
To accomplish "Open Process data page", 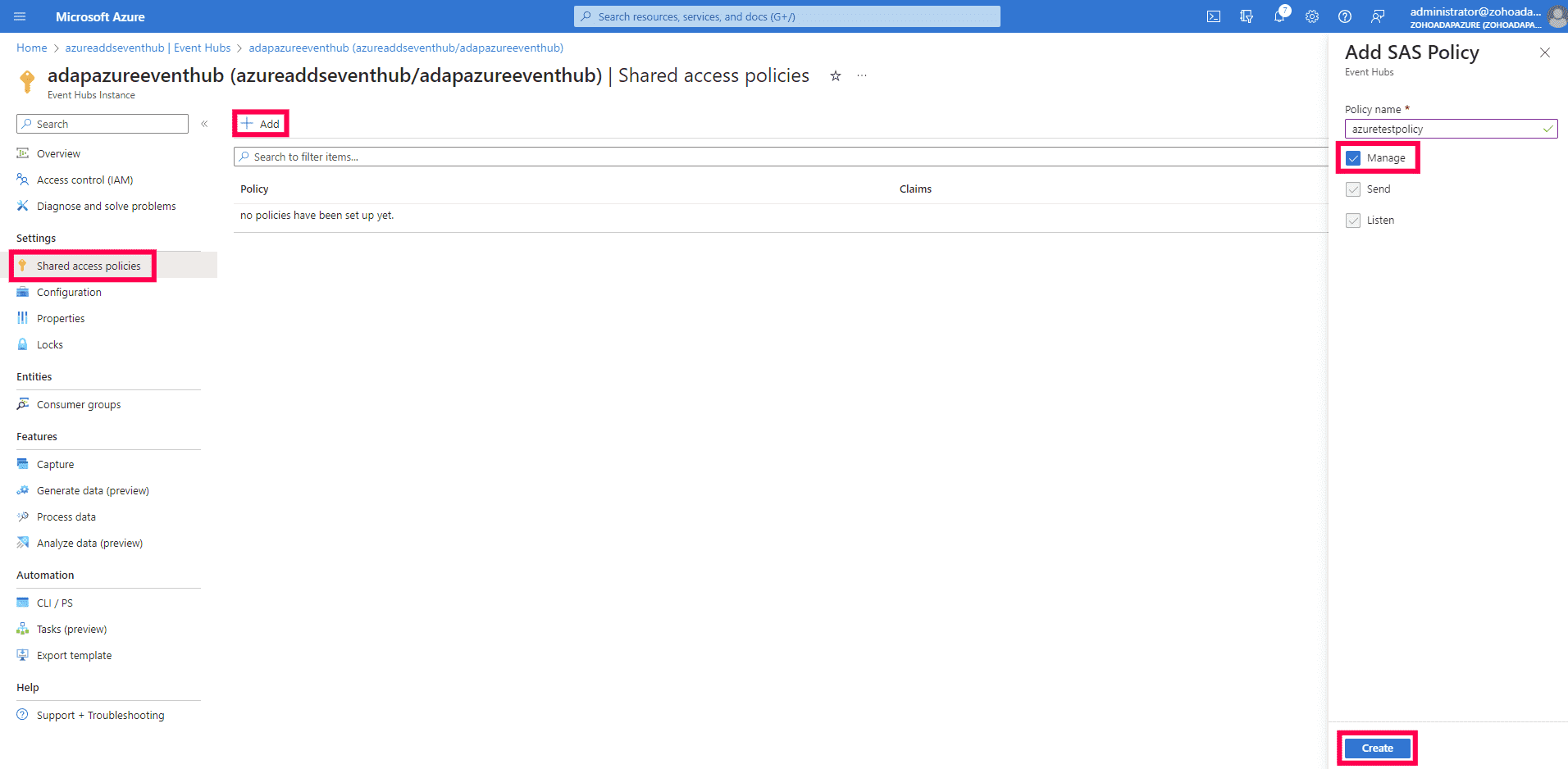I will click(66, 516).
